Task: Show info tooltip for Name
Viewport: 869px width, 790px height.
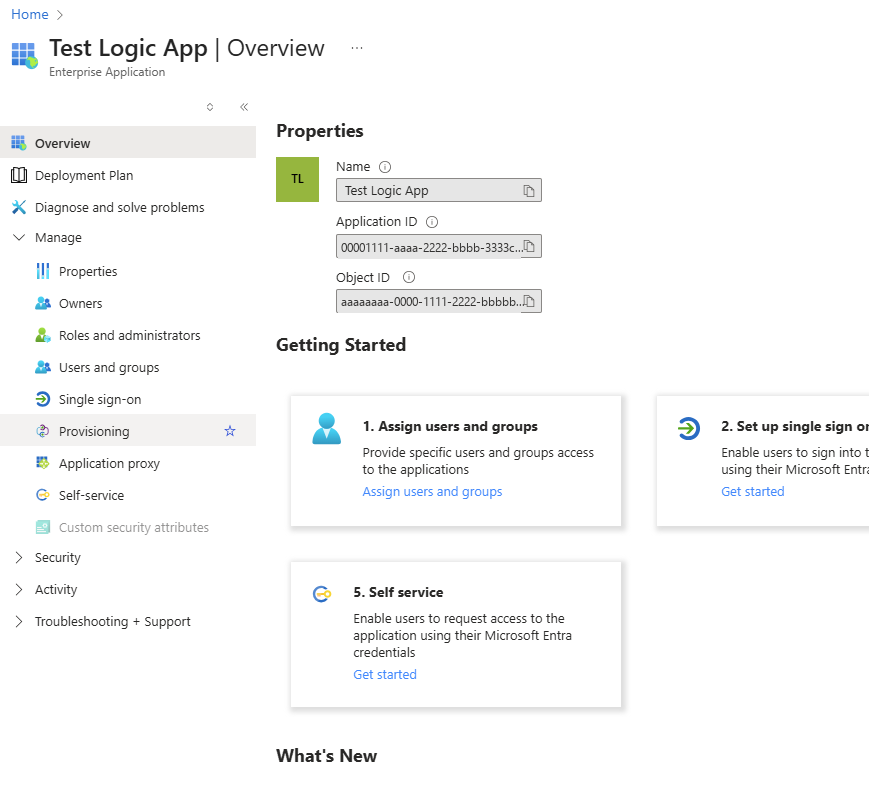Action: pyautogui.click(x=385, y=167)
